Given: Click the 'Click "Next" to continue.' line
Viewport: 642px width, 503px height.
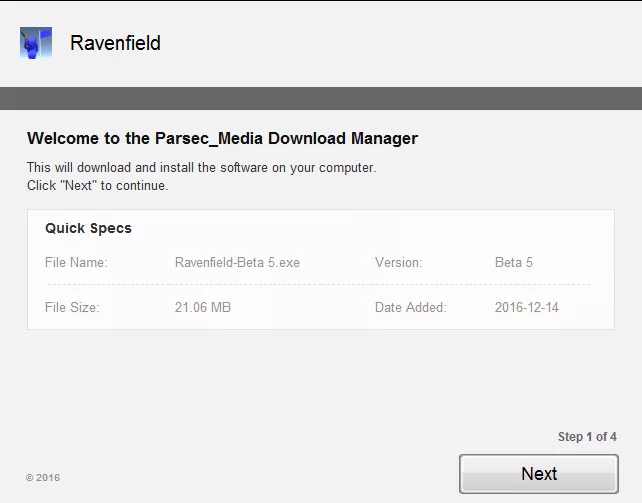Looking at the screenshot, I should pos(97,185).
